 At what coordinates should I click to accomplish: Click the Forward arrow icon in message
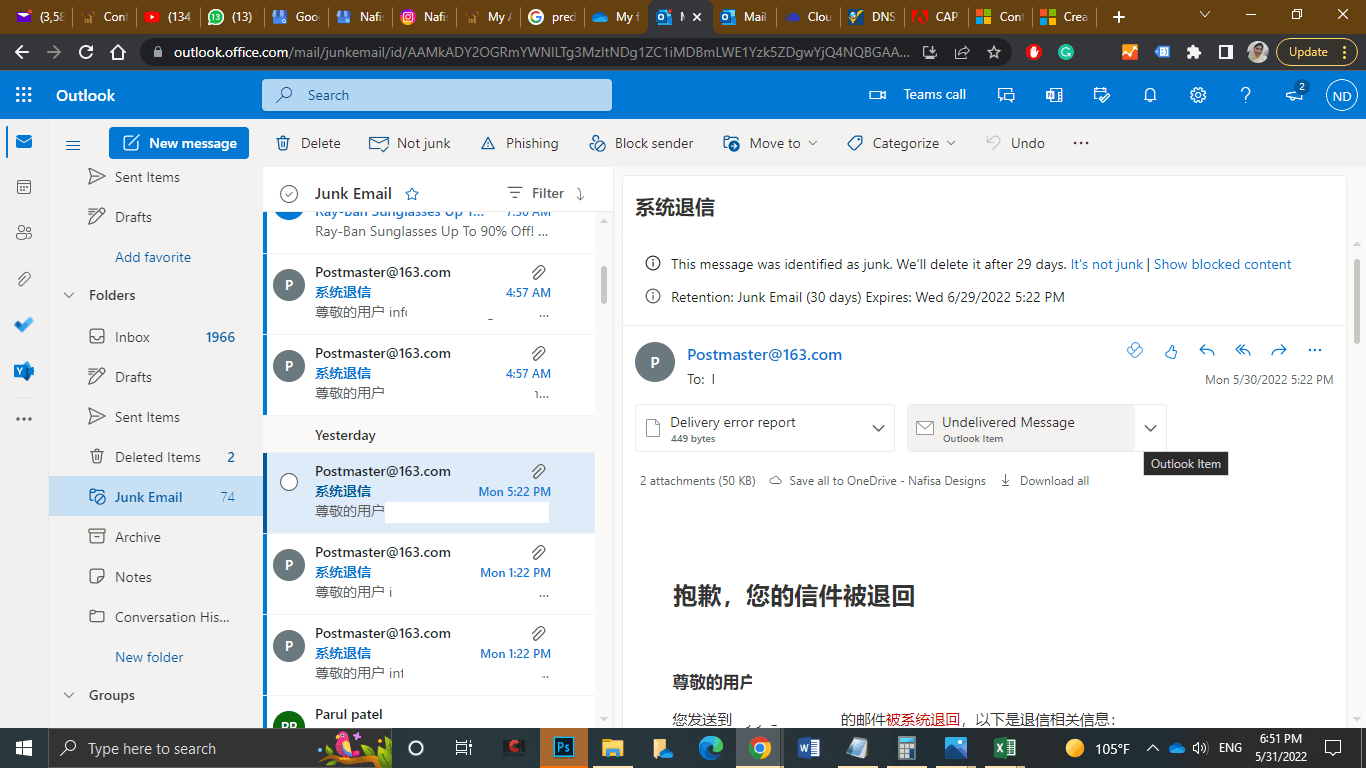pos(1279,351)
